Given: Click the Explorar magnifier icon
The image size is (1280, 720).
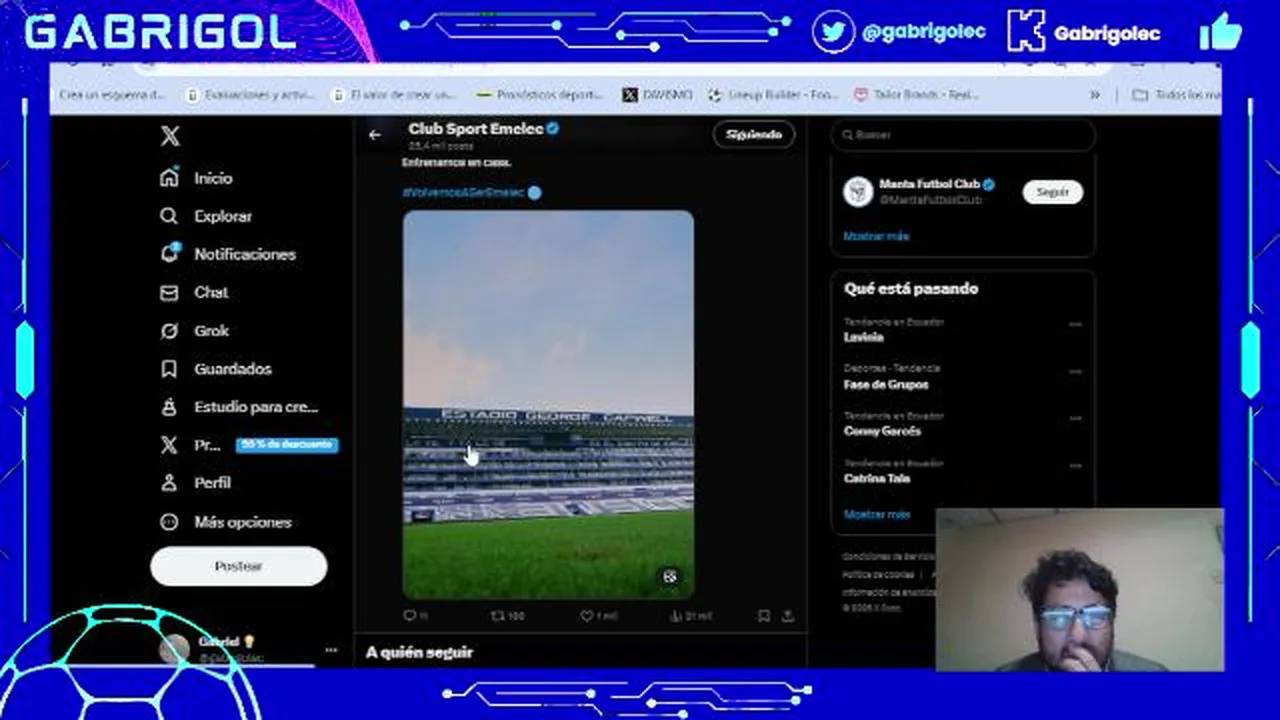Looking at the screenshot, I should 169,216.
